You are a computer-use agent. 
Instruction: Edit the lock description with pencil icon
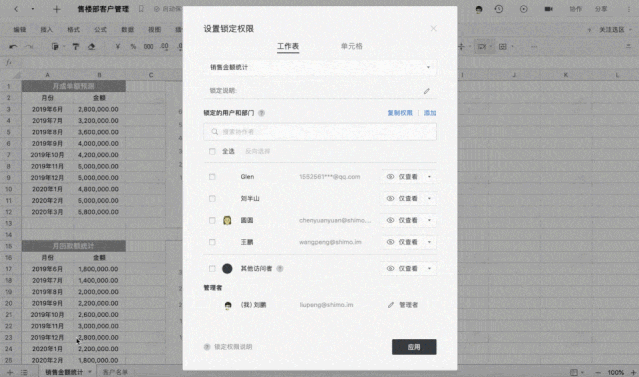coord(426,91)
